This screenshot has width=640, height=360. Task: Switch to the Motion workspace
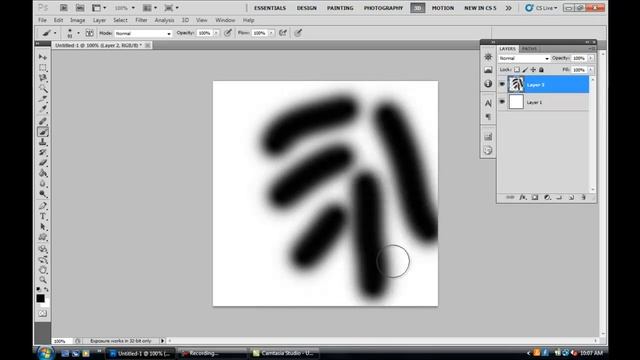(x=443, y=8)
